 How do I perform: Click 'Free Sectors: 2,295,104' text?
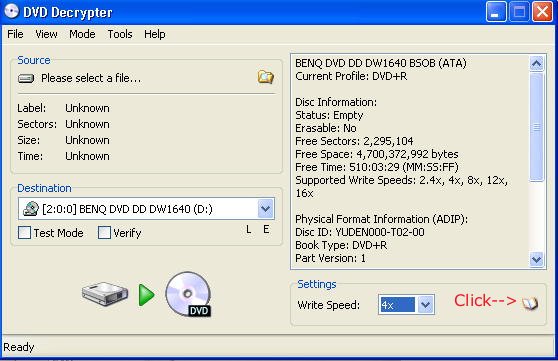click(354, 141)
